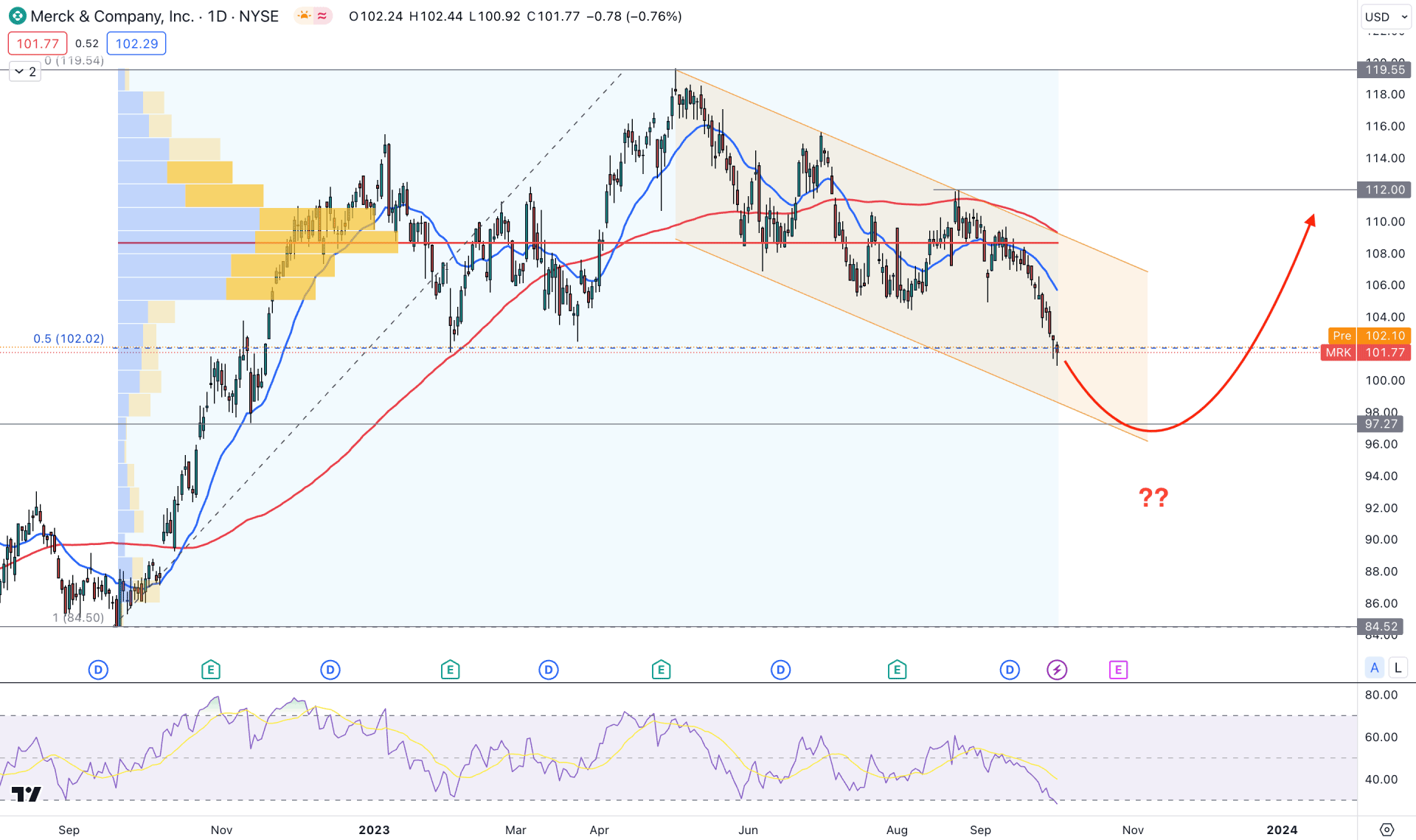The image size is (1416, 840).
Task: Click the blue 102.29 buy button
Action: pyautogui.click(x=136, y=44)
